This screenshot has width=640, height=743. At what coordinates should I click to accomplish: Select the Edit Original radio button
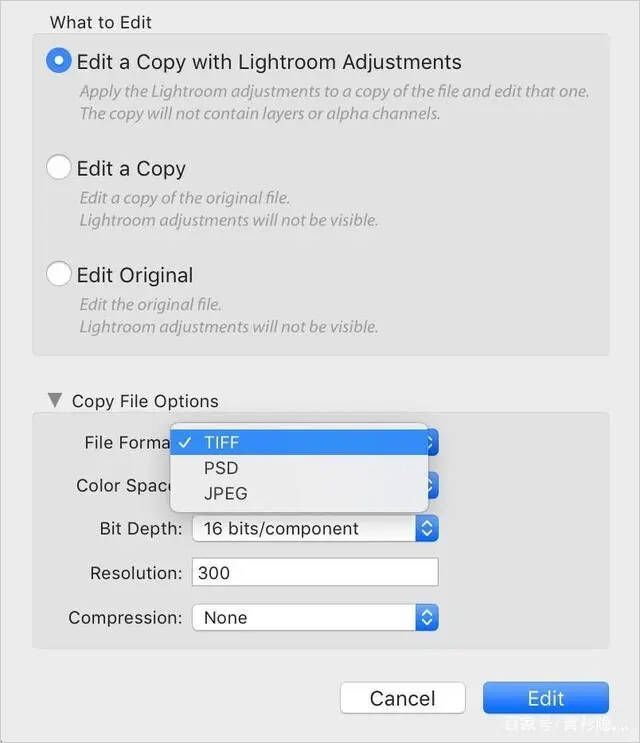pos(59,274)
